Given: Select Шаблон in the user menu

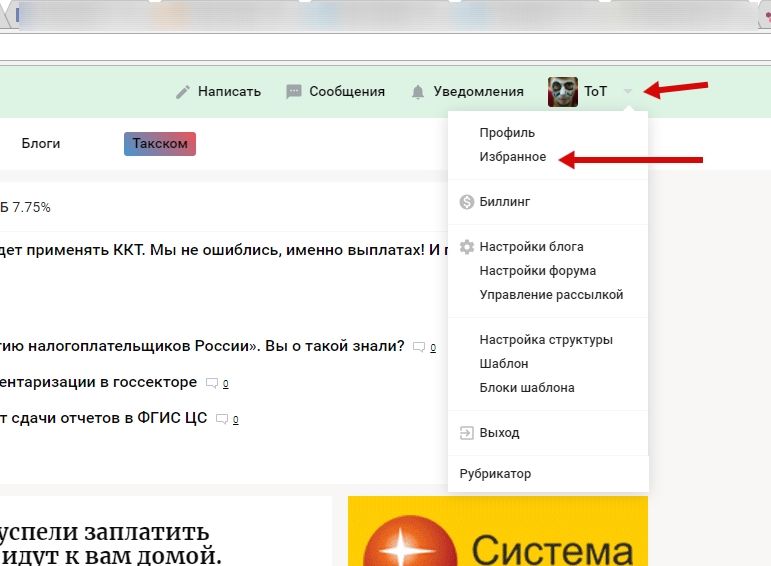Looking at the screenshot, I should pos(504,364).
